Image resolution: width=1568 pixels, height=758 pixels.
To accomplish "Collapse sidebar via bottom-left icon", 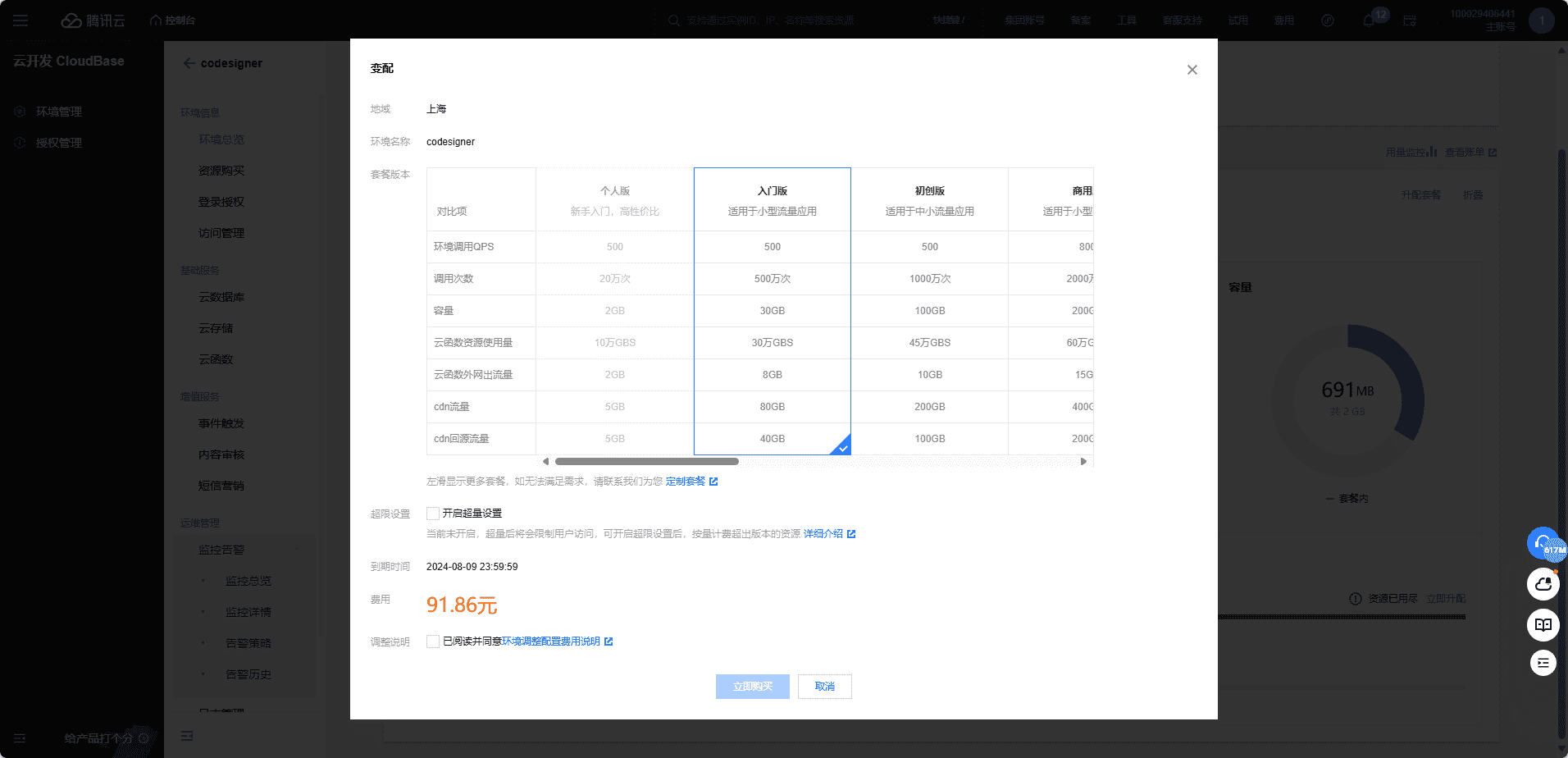I will pos(20,738).
